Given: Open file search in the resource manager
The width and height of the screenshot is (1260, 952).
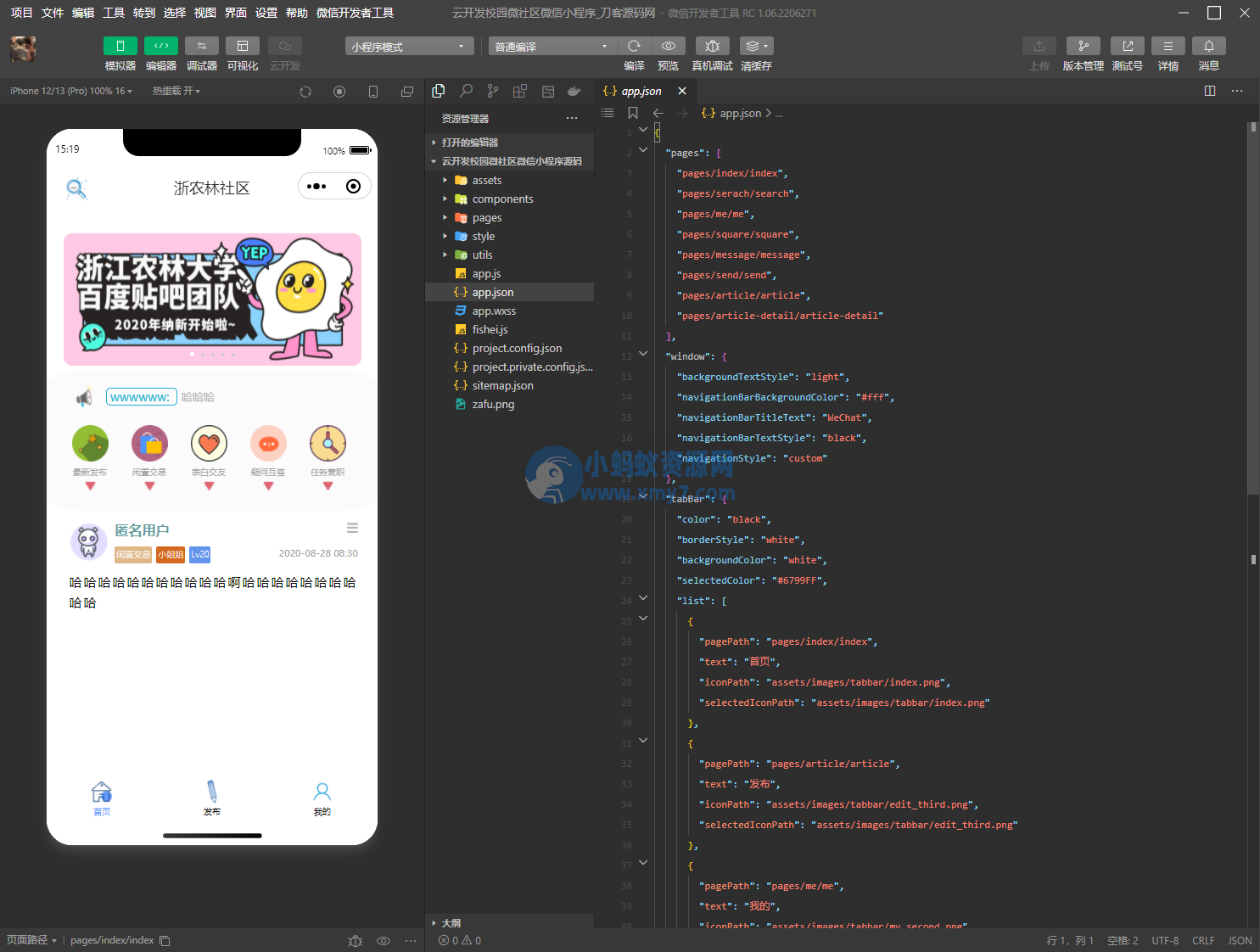Looking at the screenshot, I should pos(467,91).
